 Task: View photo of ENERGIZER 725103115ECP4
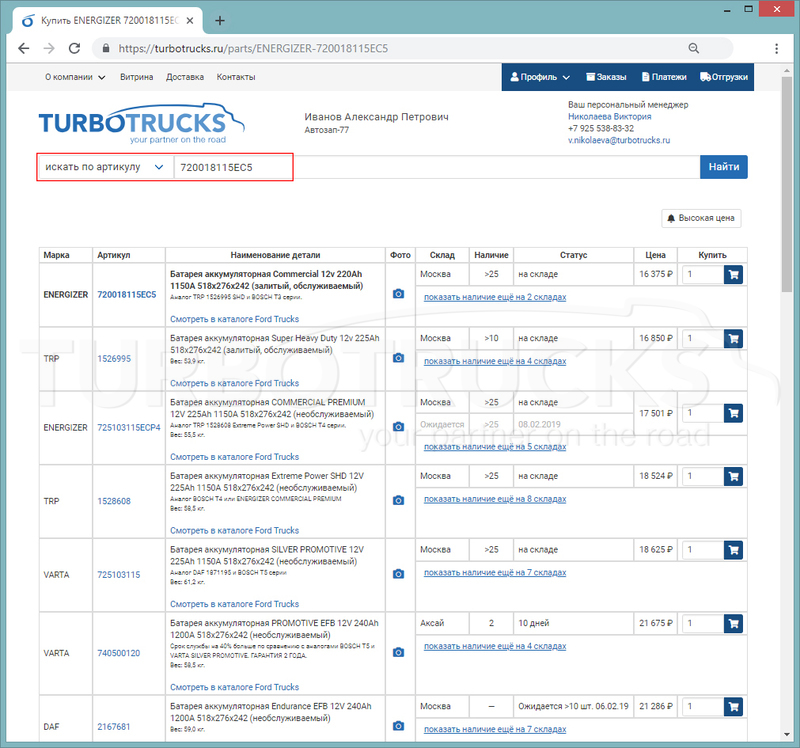tap(398, 427)
